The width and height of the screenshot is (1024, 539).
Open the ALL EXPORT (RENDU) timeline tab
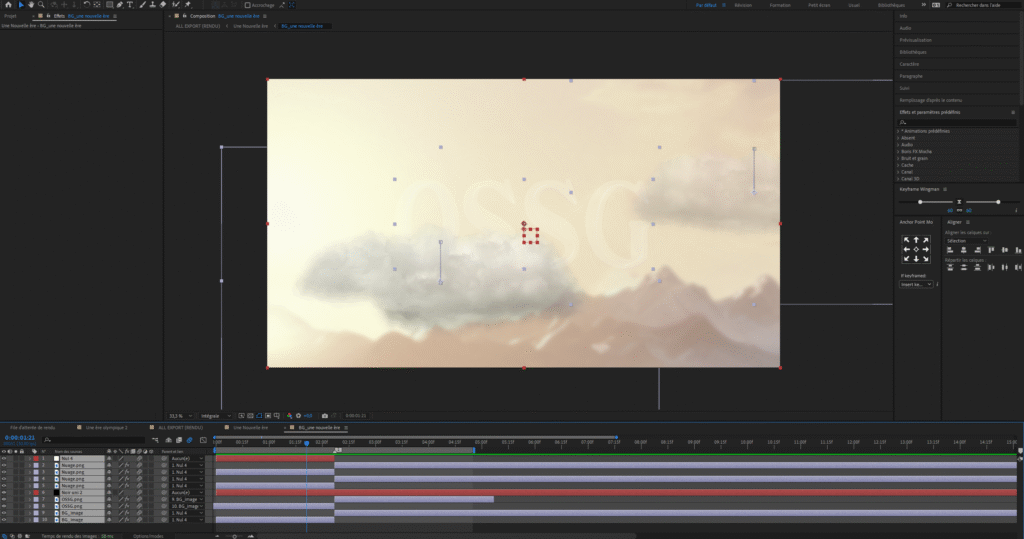[179, 427]
